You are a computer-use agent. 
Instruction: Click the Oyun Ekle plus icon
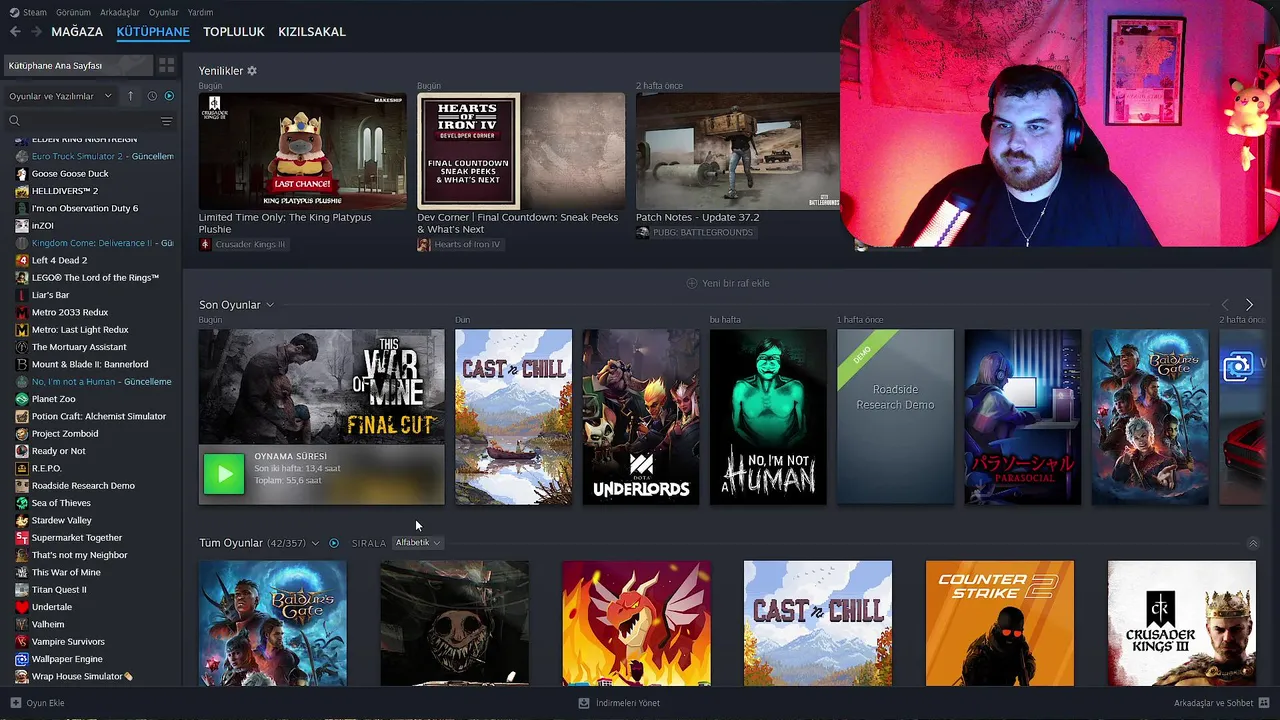click(x=15, y=703)
